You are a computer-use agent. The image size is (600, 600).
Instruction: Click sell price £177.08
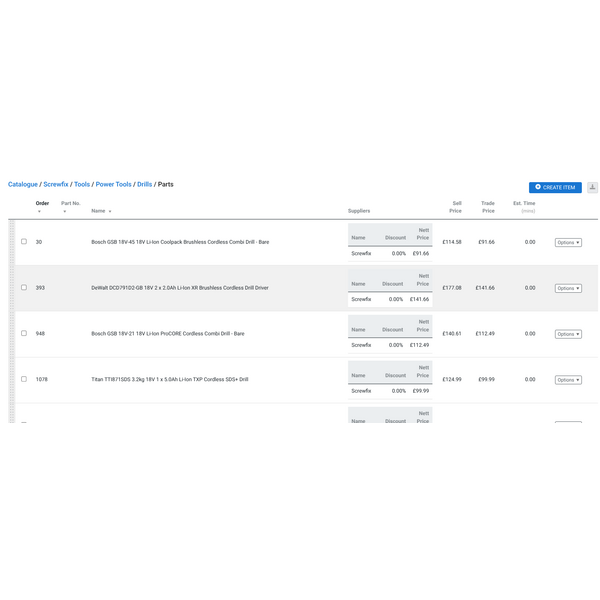452,288
